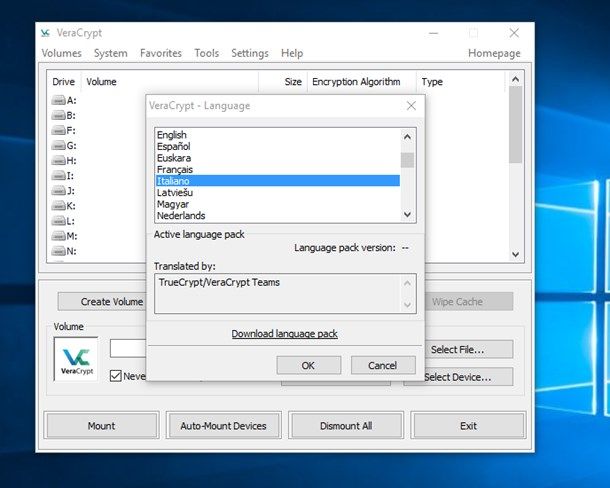Select drive G: icon in drive list

tap(58, 145)
